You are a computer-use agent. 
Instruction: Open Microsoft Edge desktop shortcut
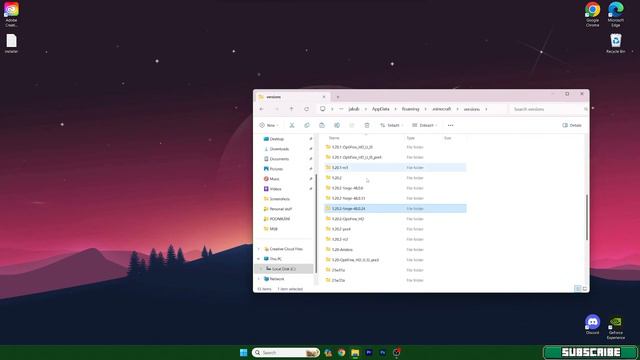tap(616, 14)
